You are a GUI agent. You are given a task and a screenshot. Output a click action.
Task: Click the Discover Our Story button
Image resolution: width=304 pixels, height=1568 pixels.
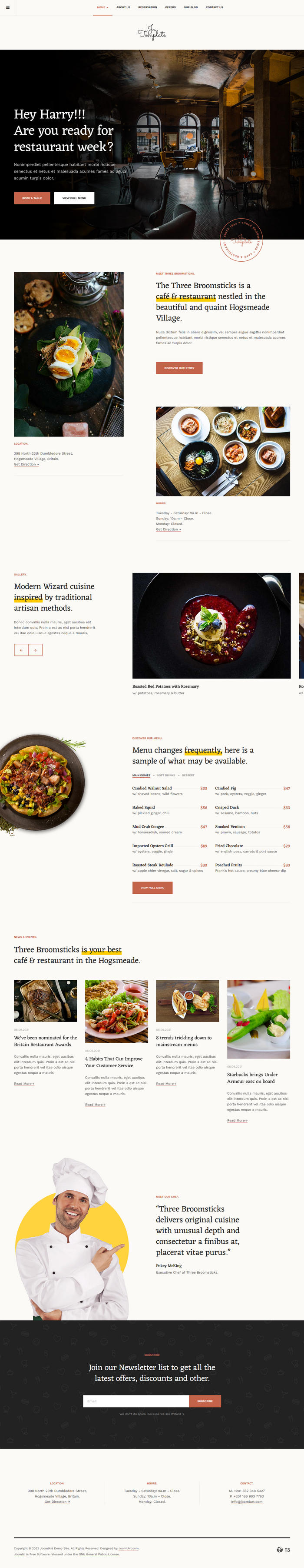[x=179, y=368]
